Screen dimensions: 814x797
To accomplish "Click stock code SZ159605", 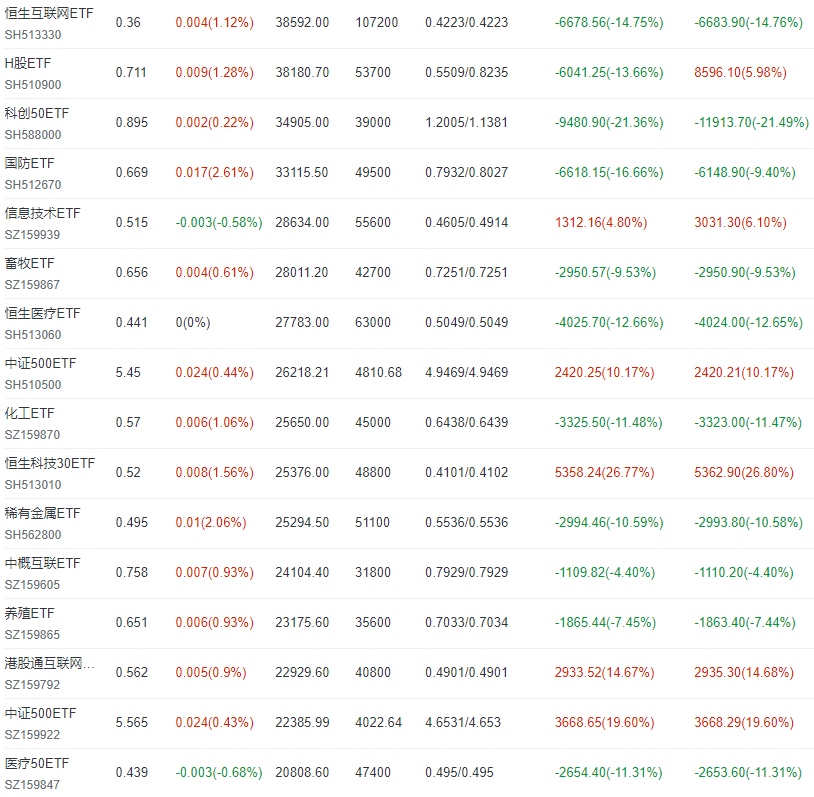I will pos(32,585).
